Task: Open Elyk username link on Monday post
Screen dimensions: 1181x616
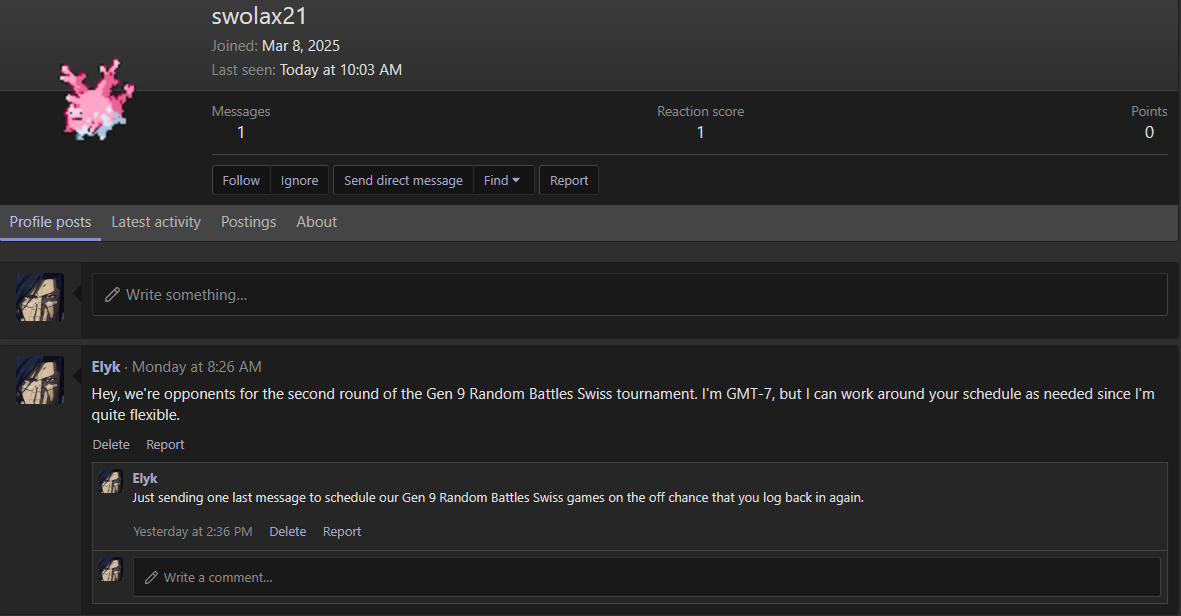Action: [x=105, y=367]
